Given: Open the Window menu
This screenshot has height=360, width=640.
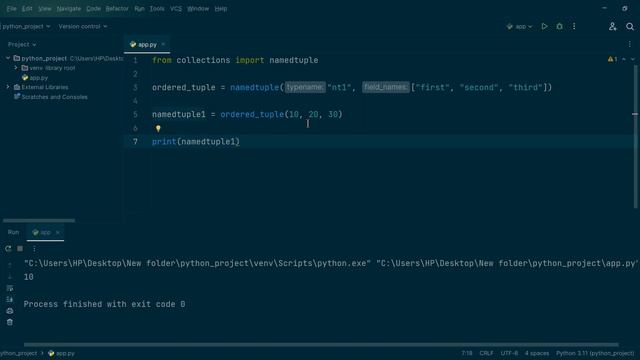Looking at the screenshot, I should 198,8.
